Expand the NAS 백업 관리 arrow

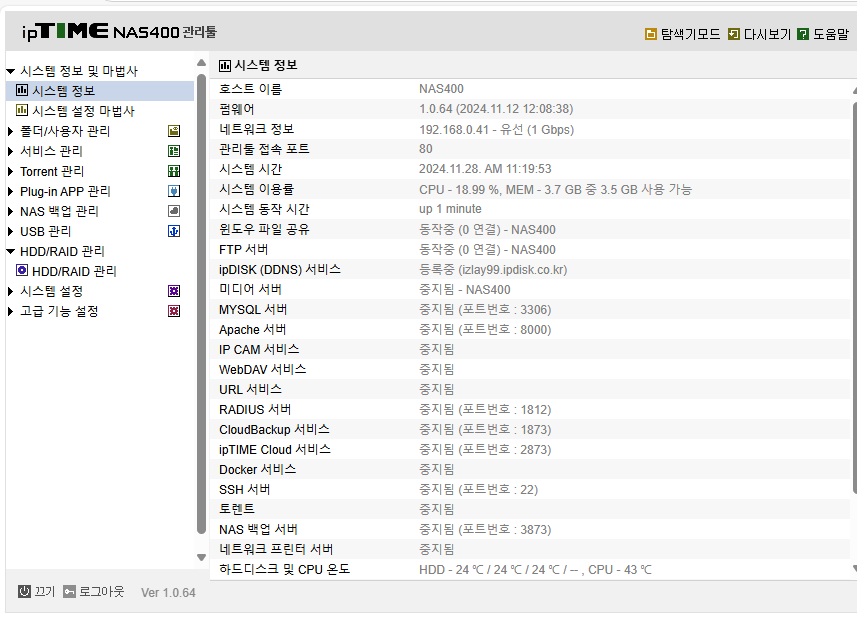click(10, 212)
